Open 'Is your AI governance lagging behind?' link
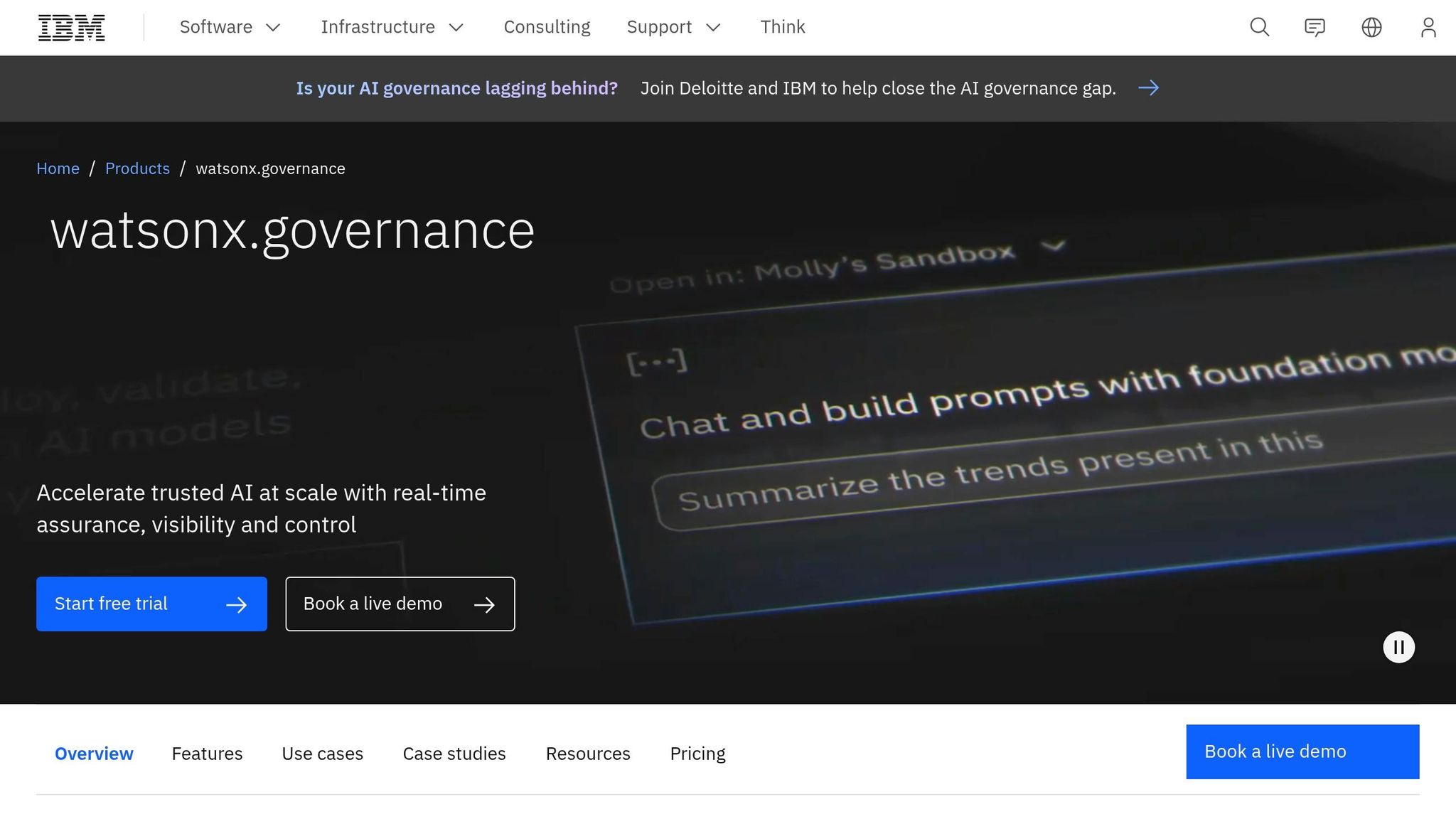This screenshot has height=819, width=1456. (x=456, y=88)
